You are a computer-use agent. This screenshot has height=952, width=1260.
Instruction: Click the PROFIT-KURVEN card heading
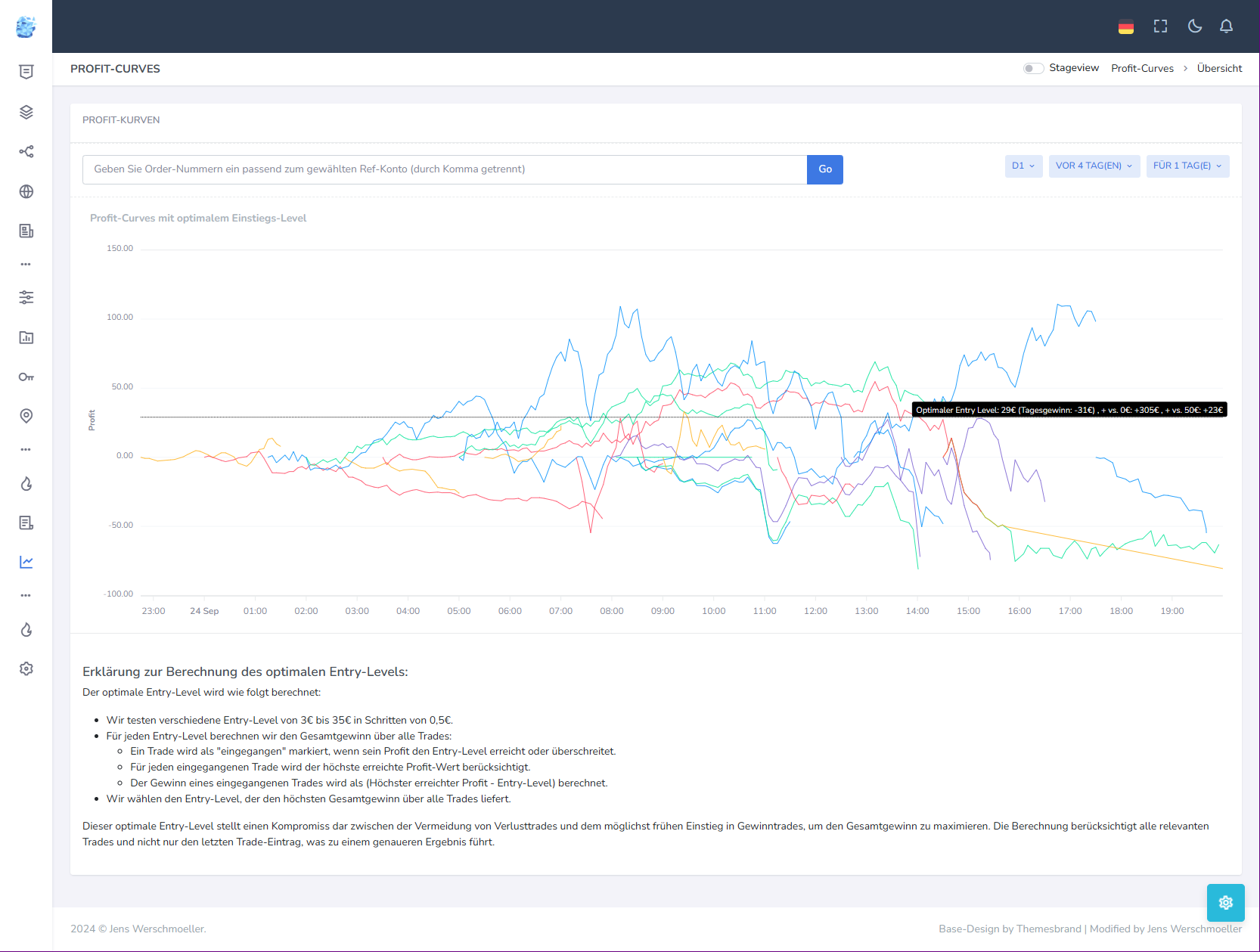(121, 120)
